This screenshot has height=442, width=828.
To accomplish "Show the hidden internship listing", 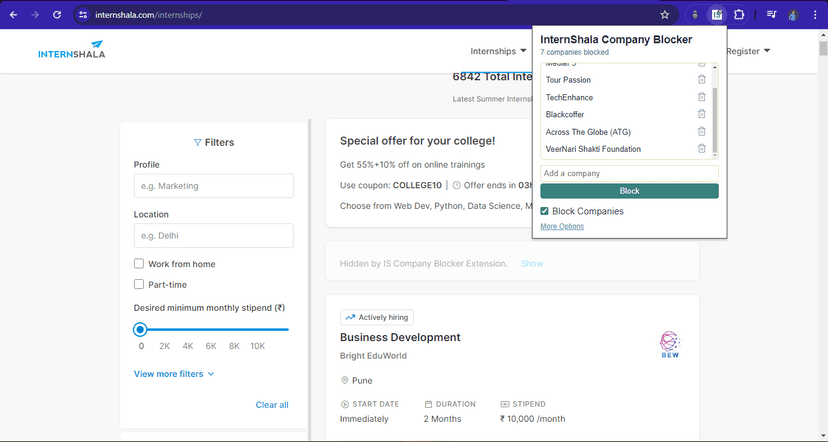I will click(x=532, y=264).
